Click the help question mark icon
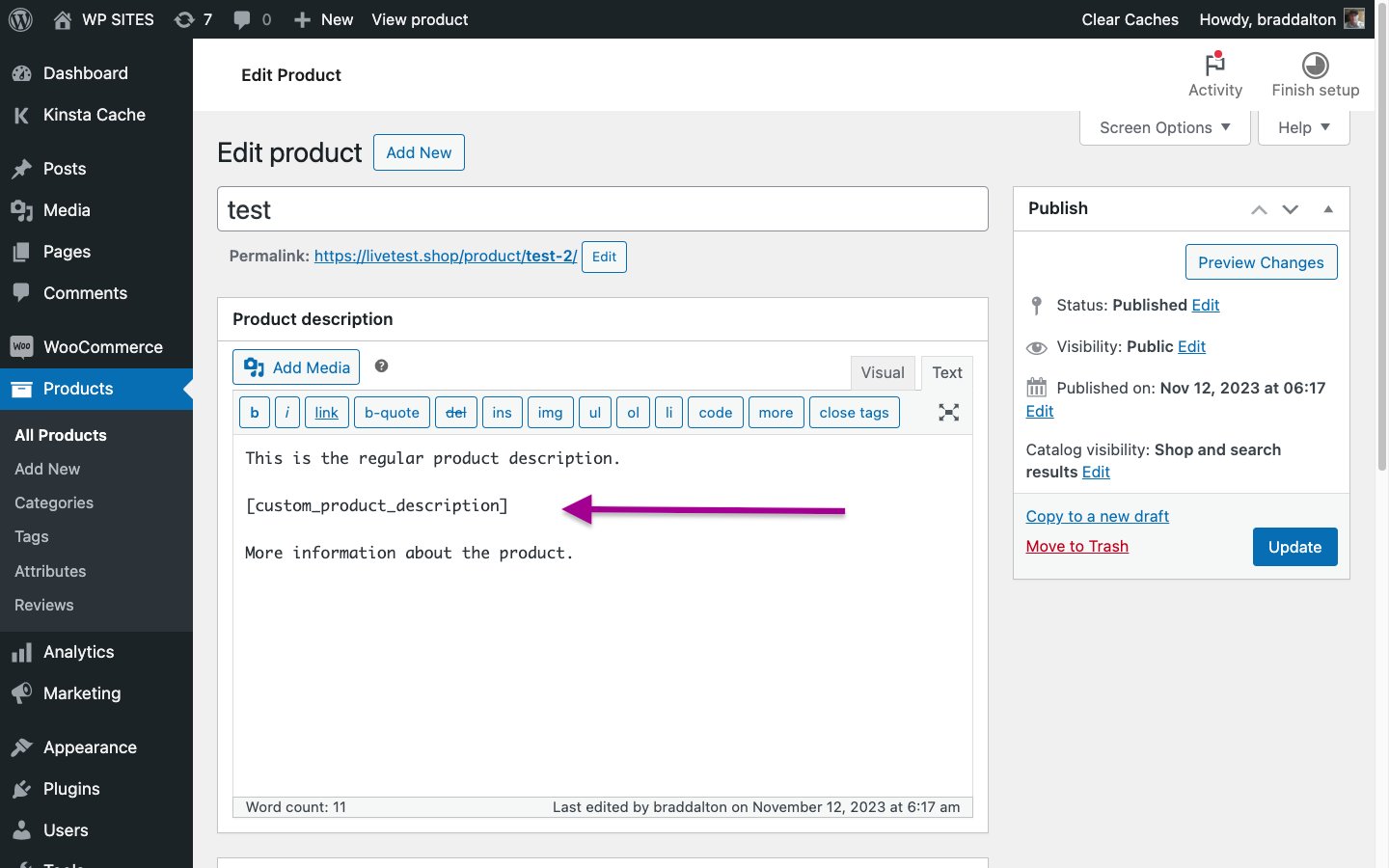1389x868 pixels. pos(381,366)
